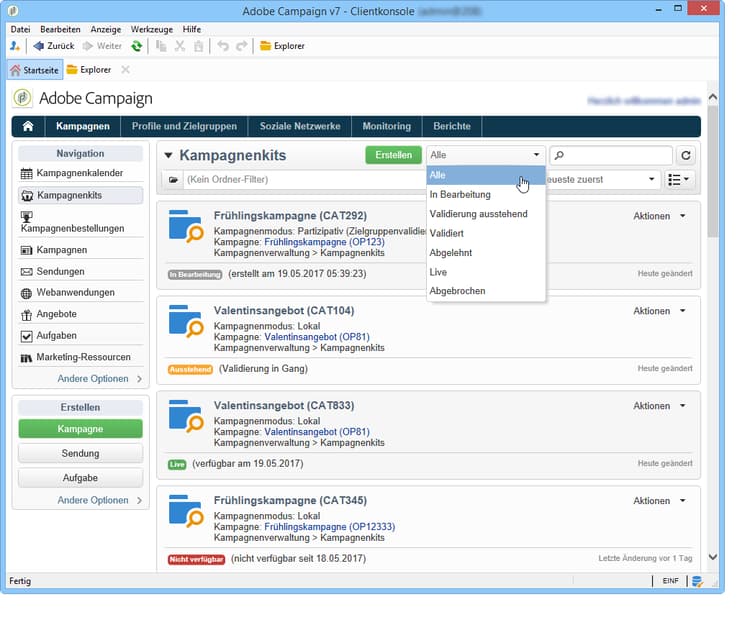750x630 pixels.
Task: Click the copy icon in the toolbar
Action: (x=162, y=46)
